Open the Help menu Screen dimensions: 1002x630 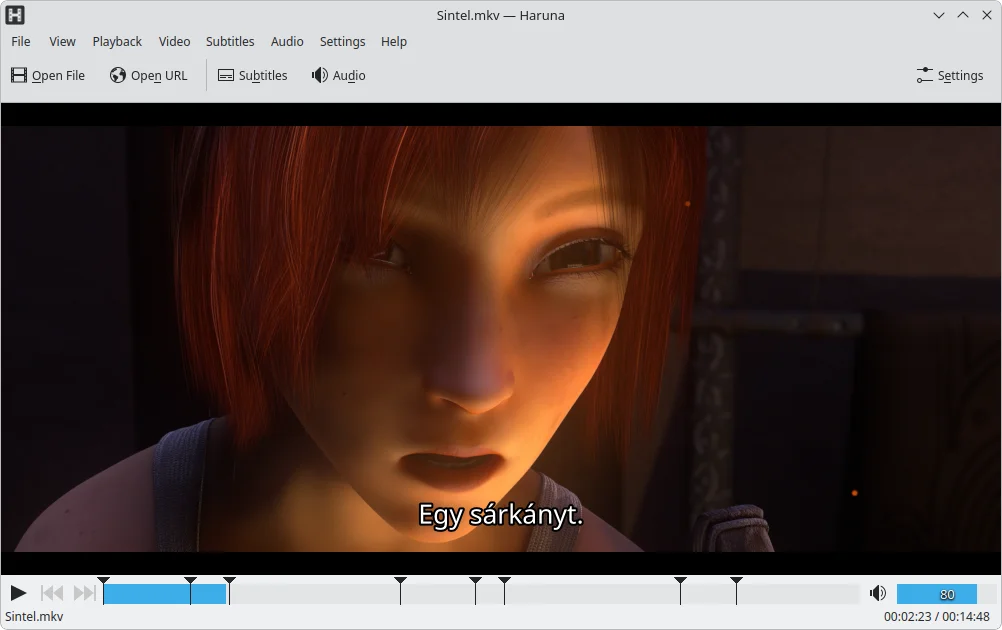tap(394, 42)
